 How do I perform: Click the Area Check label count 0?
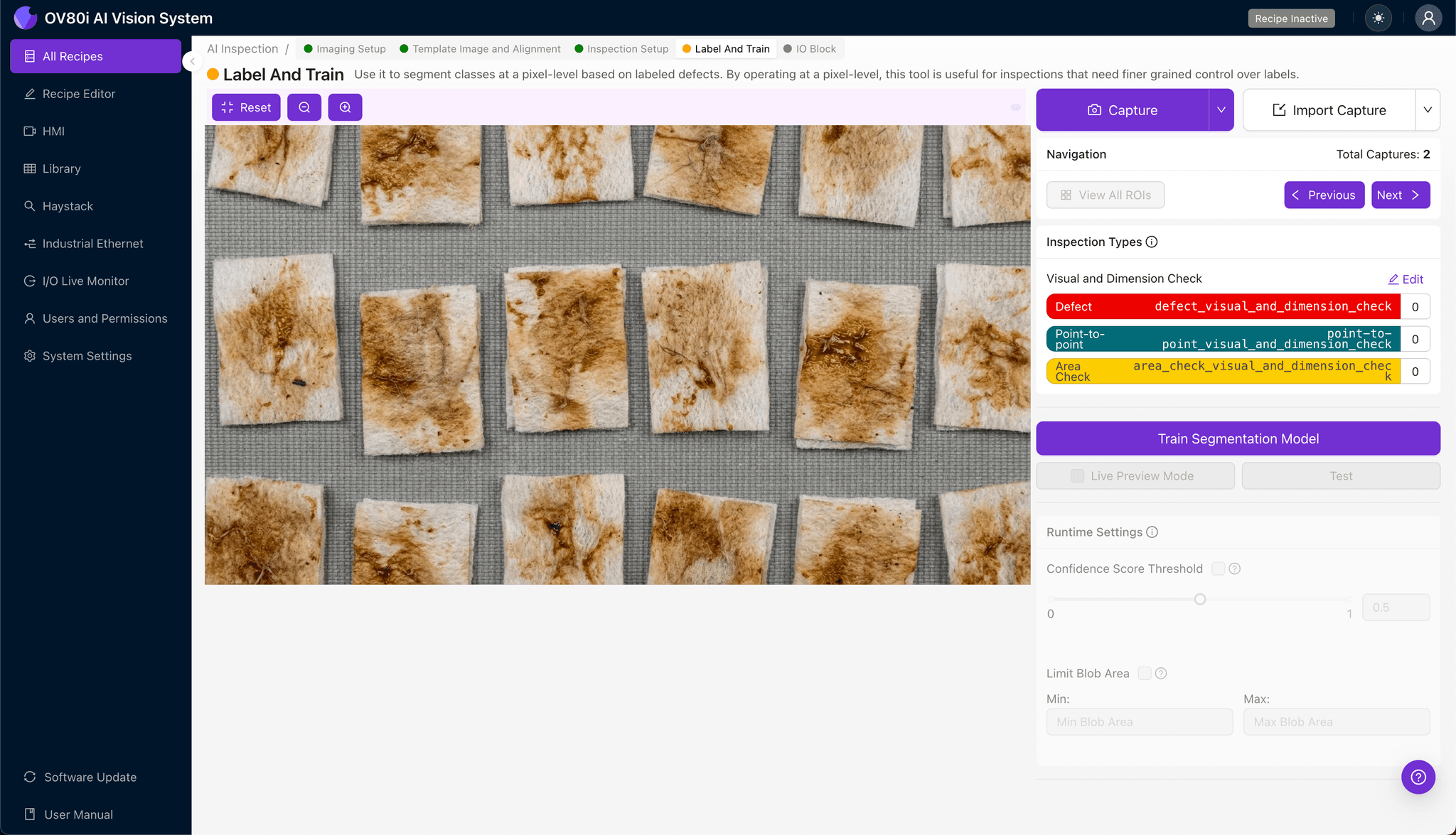coord(1415,371)
